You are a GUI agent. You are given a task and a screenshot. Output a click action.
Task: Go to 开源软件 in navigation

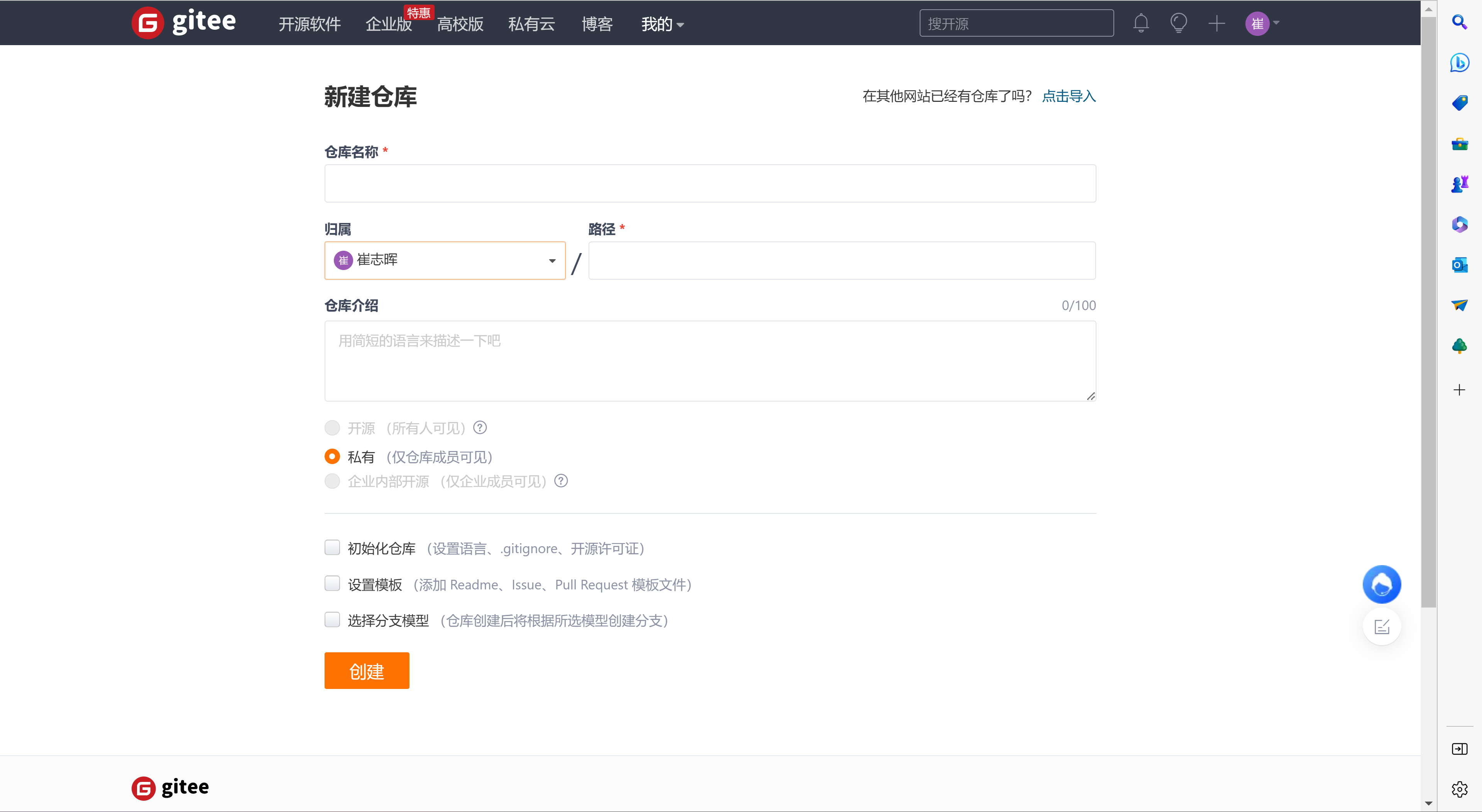[310, 24]
